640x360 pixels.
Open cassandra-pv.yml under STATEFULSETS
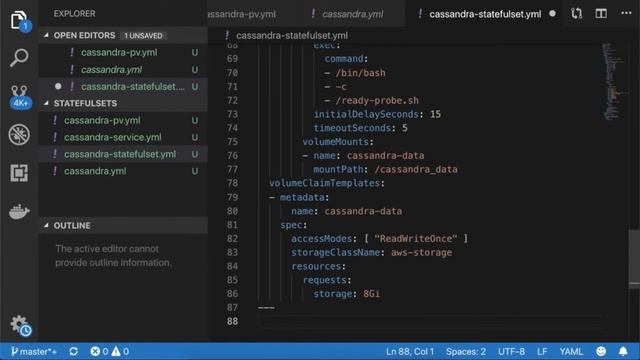pos(123,120)
